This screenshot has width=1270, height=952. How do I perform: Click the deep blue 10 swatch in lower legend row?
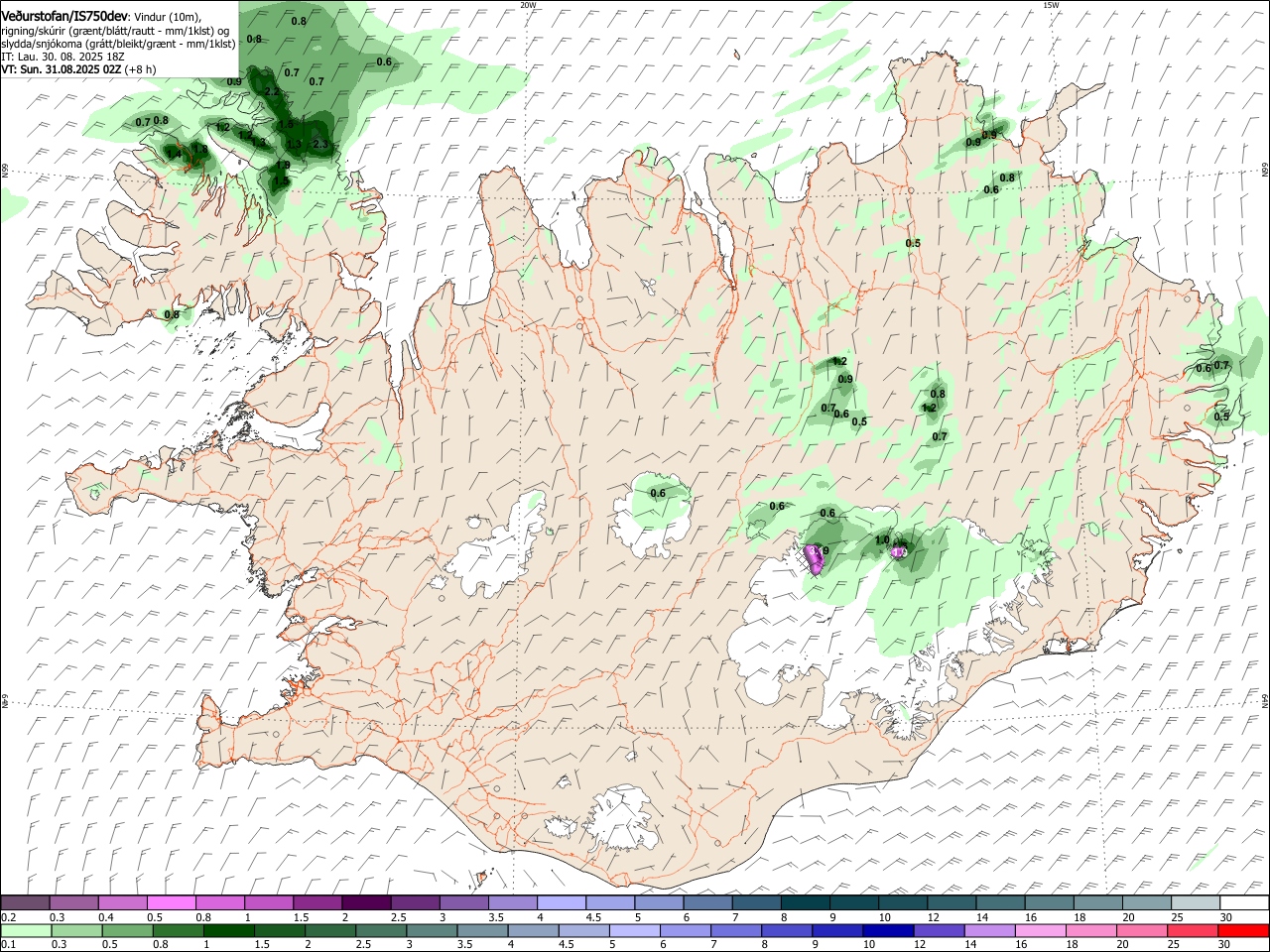point(888,931)
